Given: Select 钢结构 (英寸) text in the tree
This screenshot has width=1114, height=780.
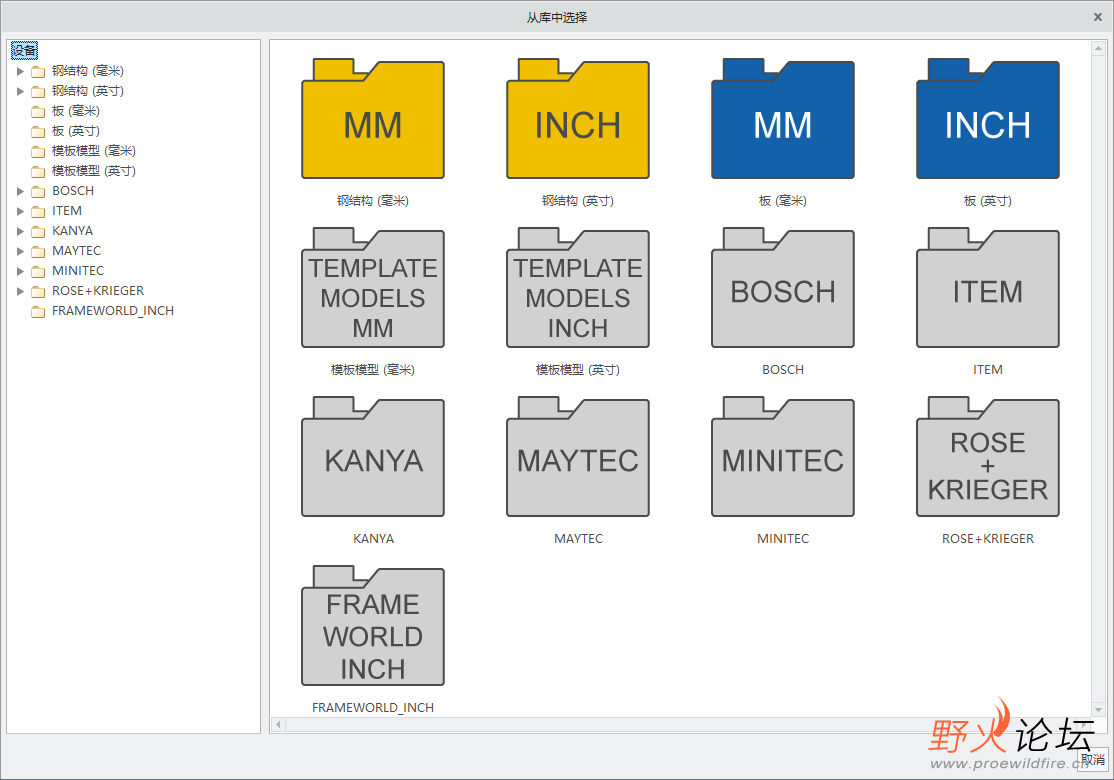Looking at the screenshot, I should tap(87, 91).
